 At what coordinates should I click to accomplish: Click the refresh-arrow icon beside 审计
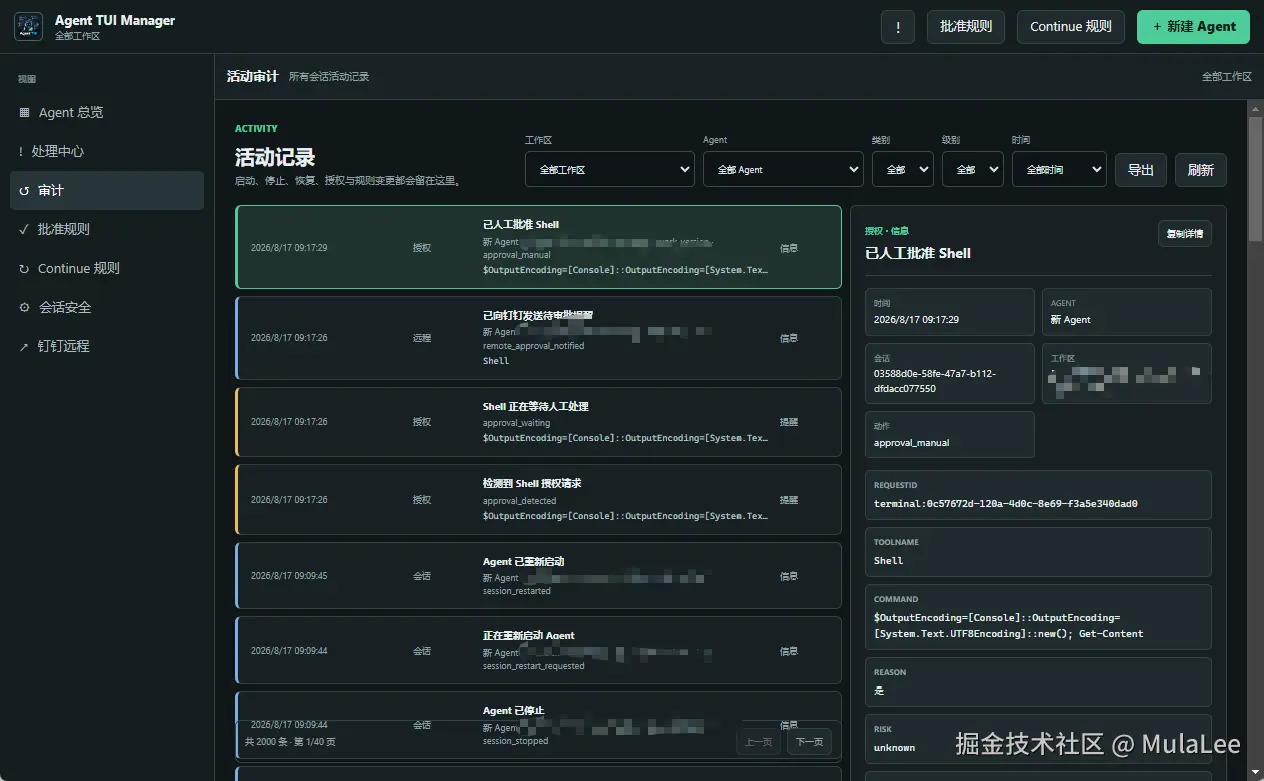(24, 190)
